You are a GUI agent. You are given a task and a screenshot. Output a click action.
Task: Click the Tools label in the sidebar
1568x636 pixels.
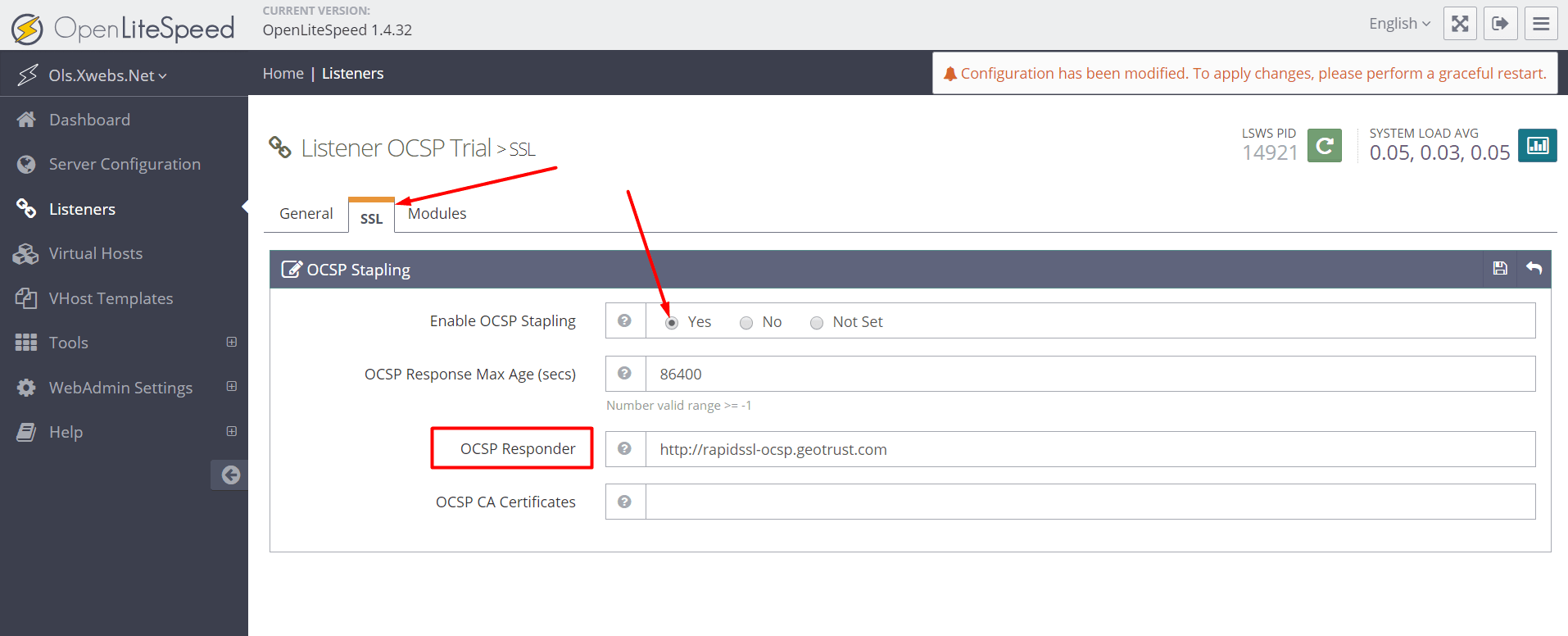coord(69,343)
